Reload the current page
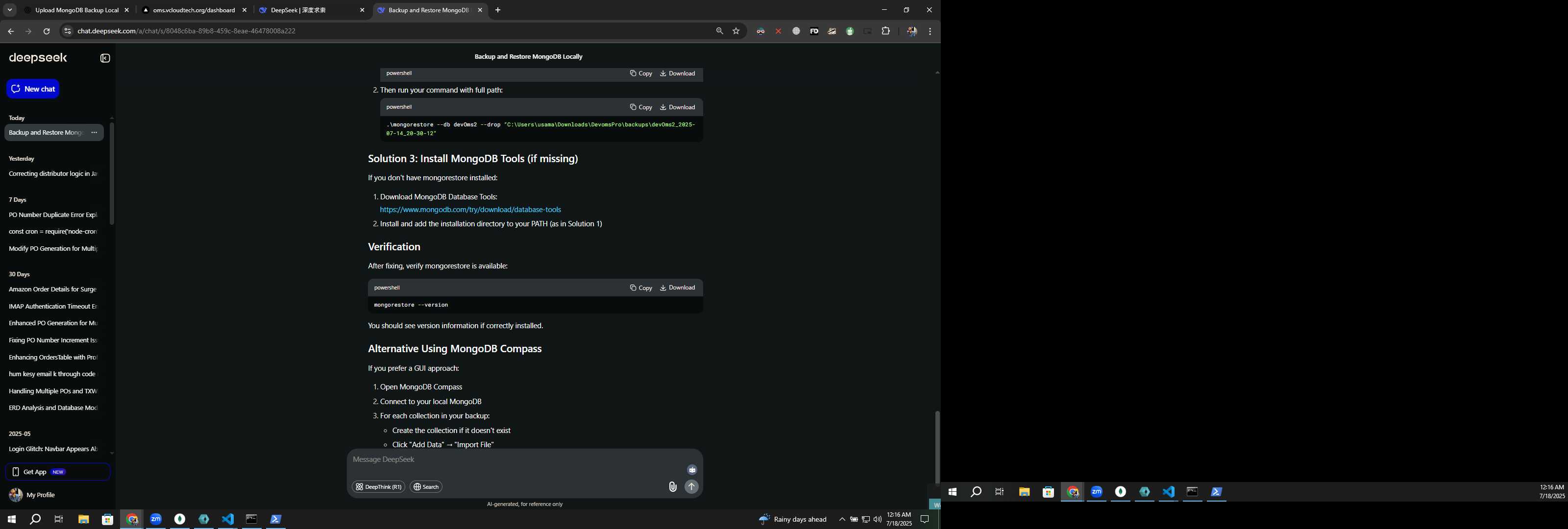 point(46,31)
